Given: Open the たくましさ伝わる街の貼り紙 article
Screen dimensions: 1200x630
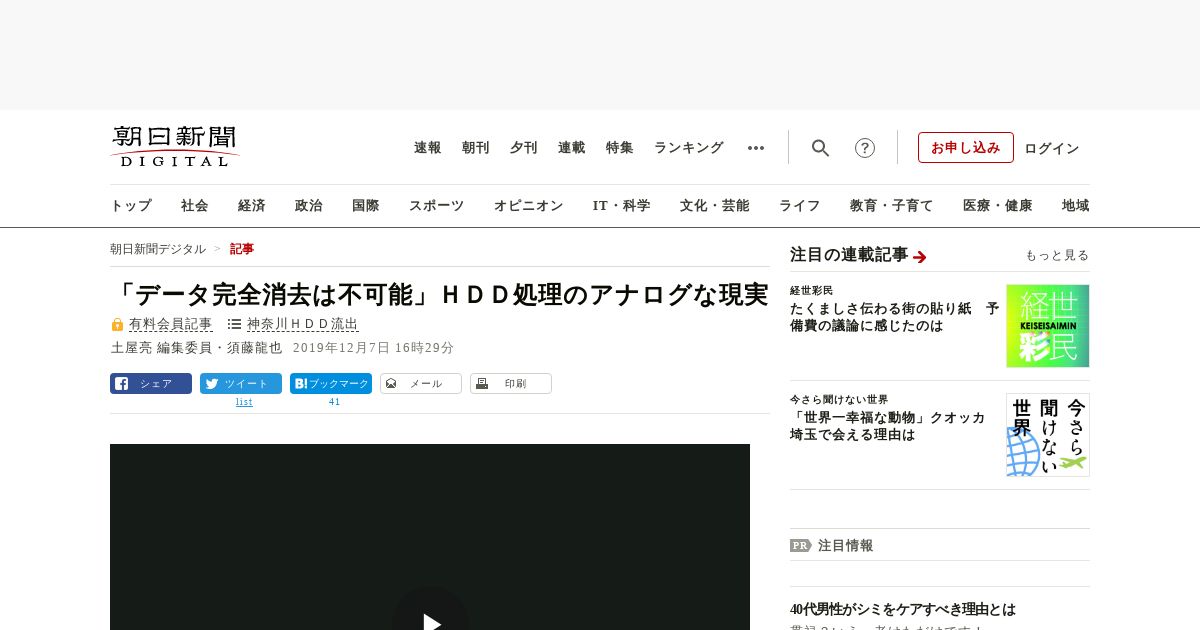Looking at the screenshot, I should 894,317.
